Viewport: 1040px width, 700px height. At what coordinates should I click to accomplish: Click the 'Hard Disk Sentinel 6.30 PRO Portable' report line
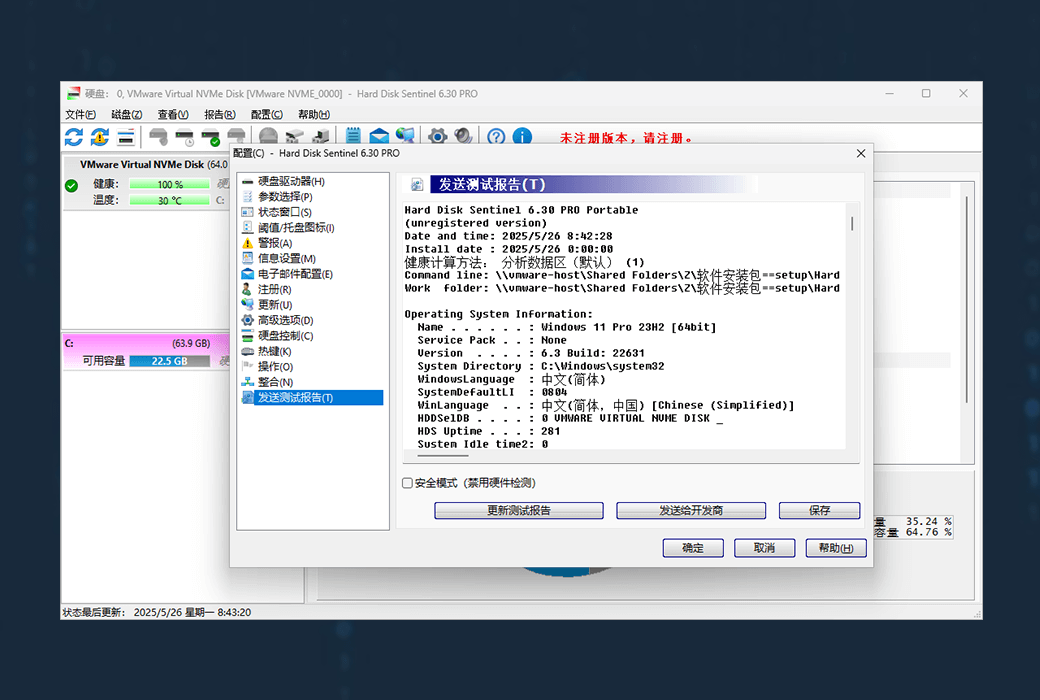click(x=521, y=210)
